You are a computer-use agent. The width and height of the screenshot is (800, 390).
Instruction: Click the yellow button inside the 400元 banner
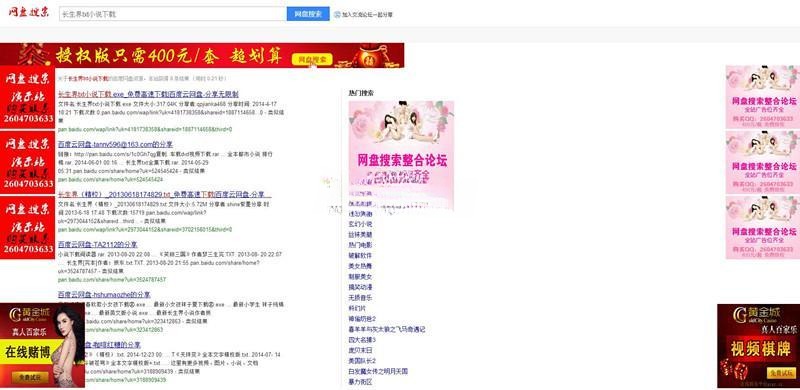coord(312,59)
